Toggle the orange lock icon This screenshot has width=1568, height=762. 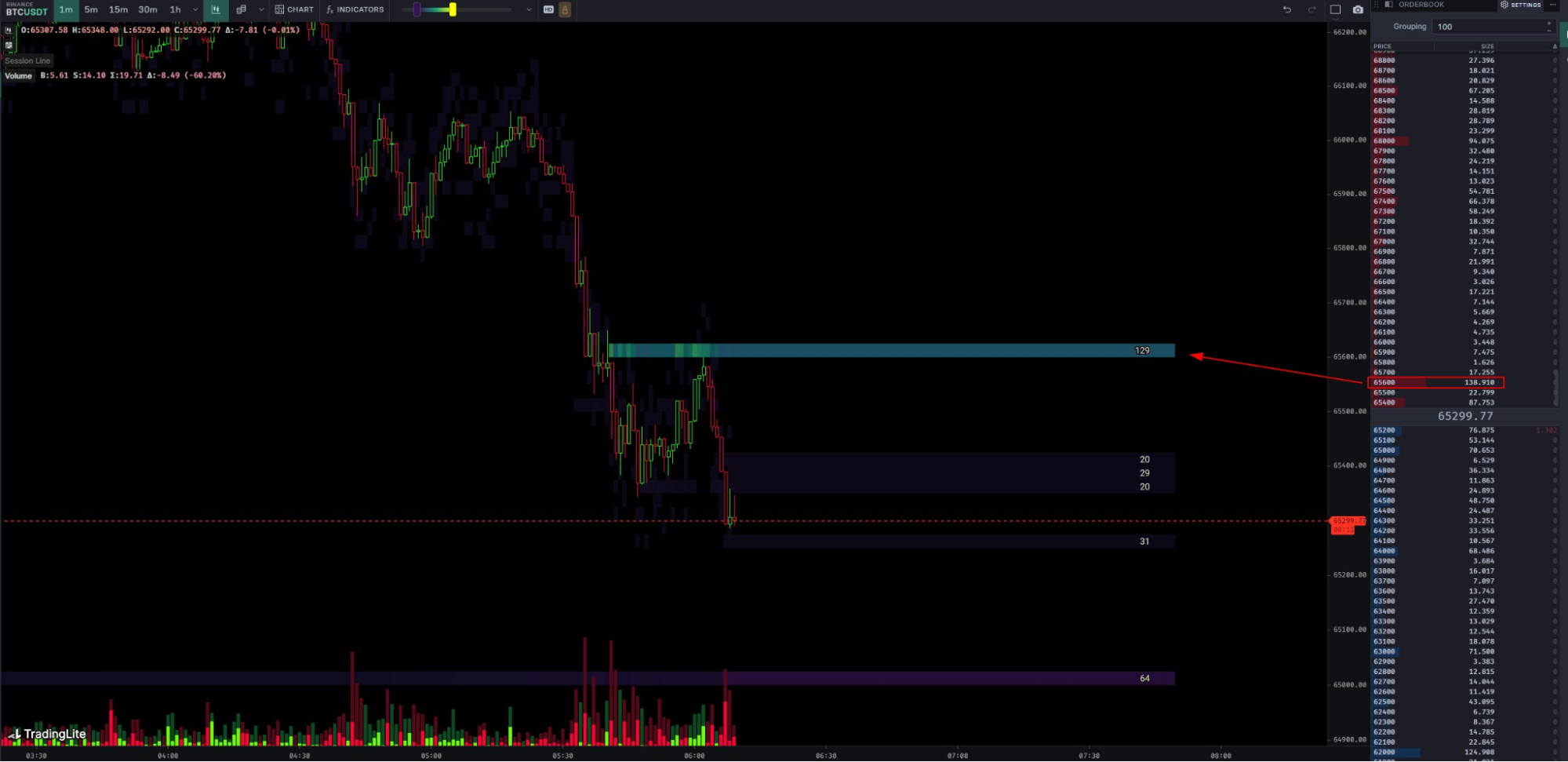565,9
